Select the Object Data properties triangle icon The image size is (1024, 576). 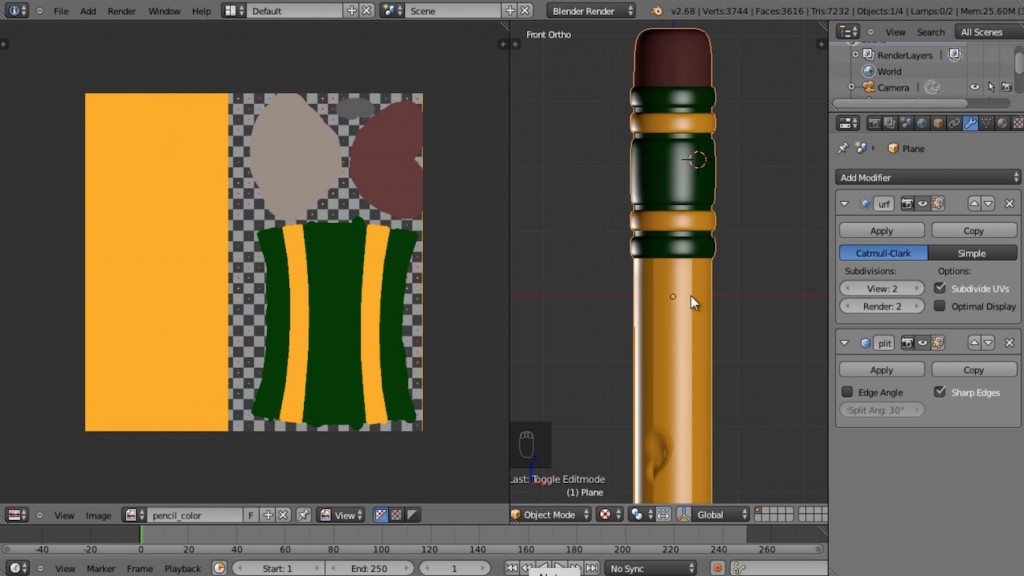(x=986, y=122)
